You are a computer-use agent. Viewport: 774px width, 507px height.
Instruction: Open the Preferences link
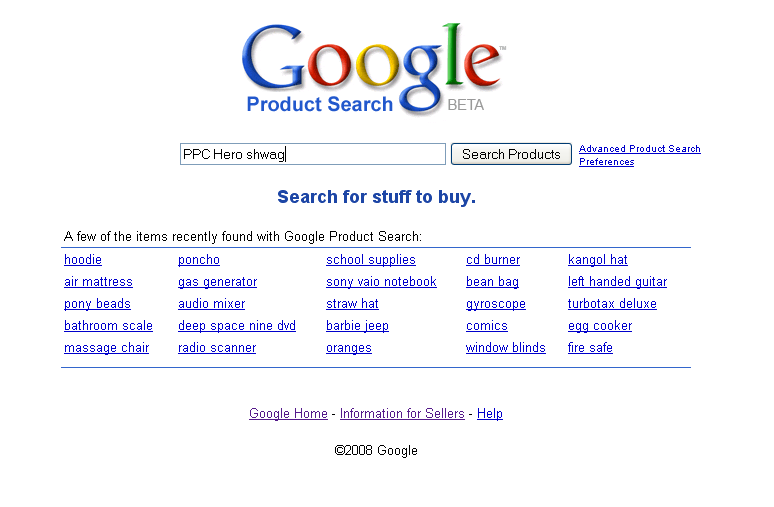(x=606, y=162)
